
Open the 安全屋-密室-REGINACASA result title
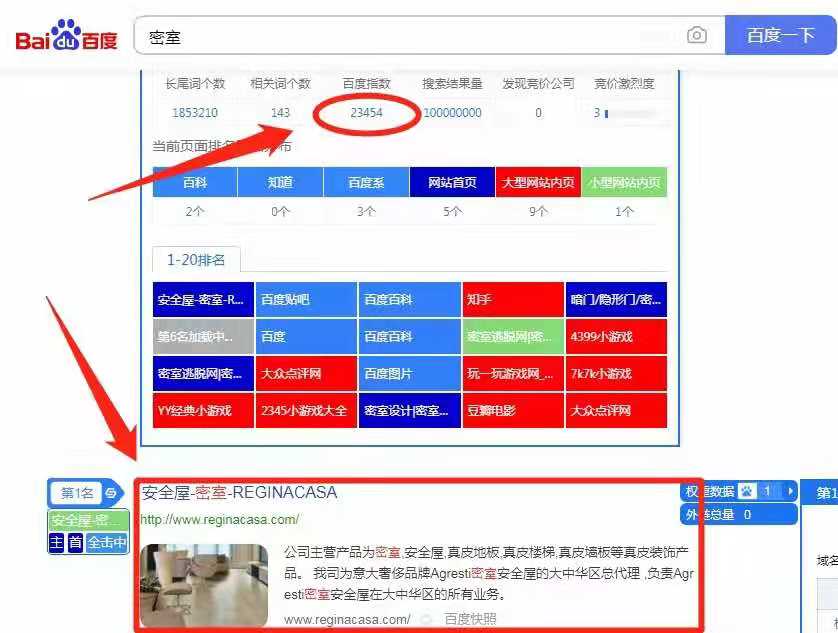[x=239, y=492]
